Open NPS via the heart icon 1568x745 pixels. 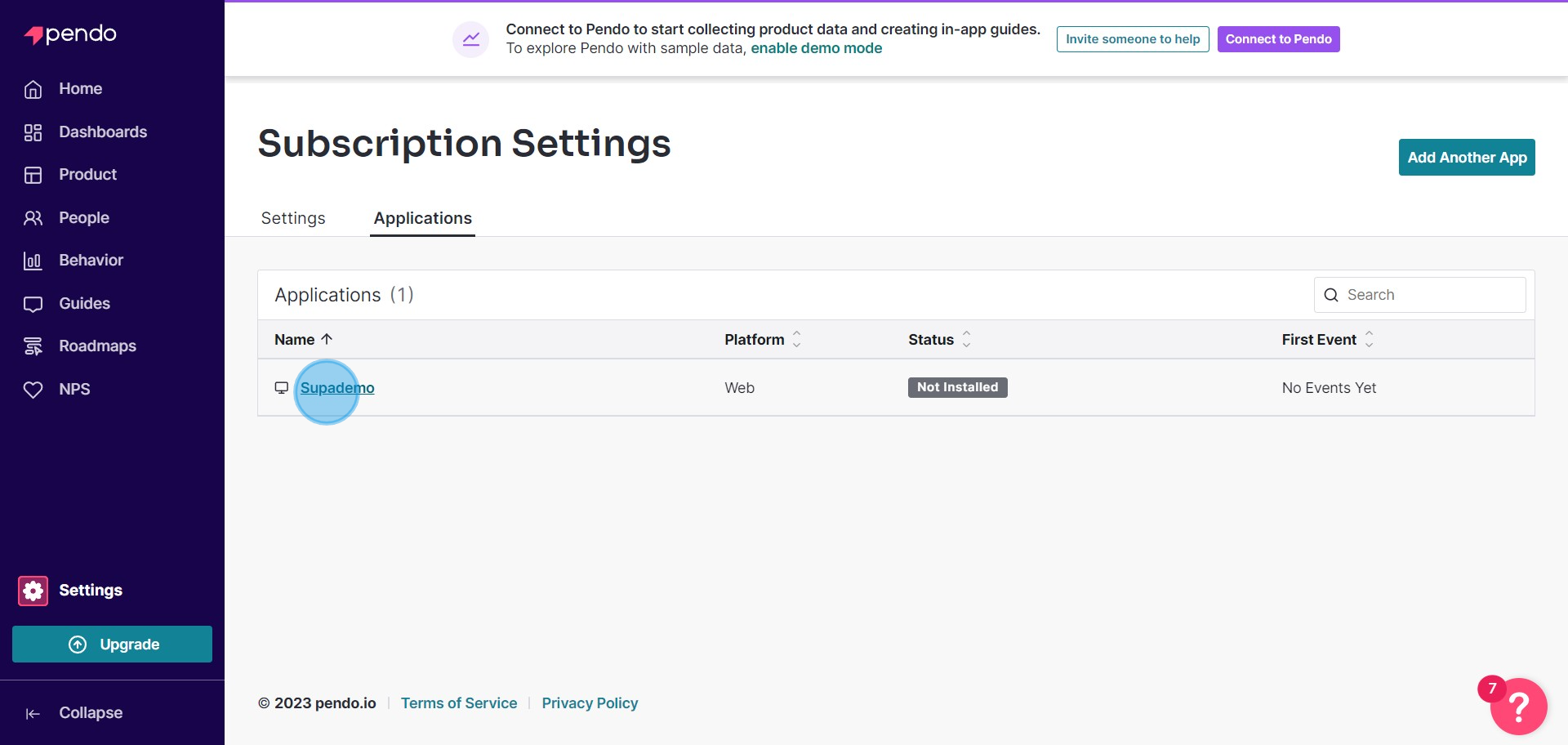(33, 390)
